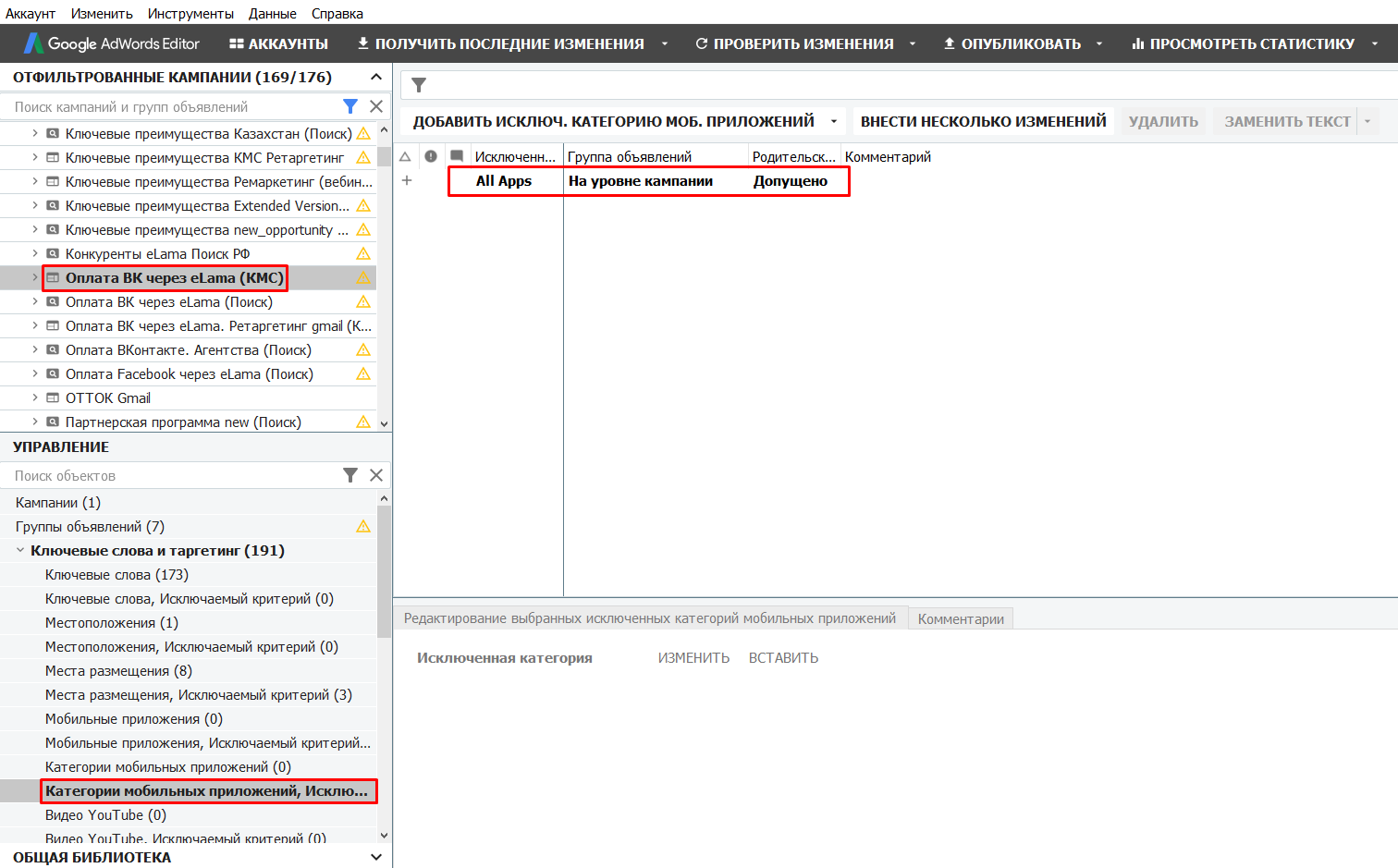
Task: Collapse Ключевые слова и таргетинг tree node
Action: coord(20,551)
